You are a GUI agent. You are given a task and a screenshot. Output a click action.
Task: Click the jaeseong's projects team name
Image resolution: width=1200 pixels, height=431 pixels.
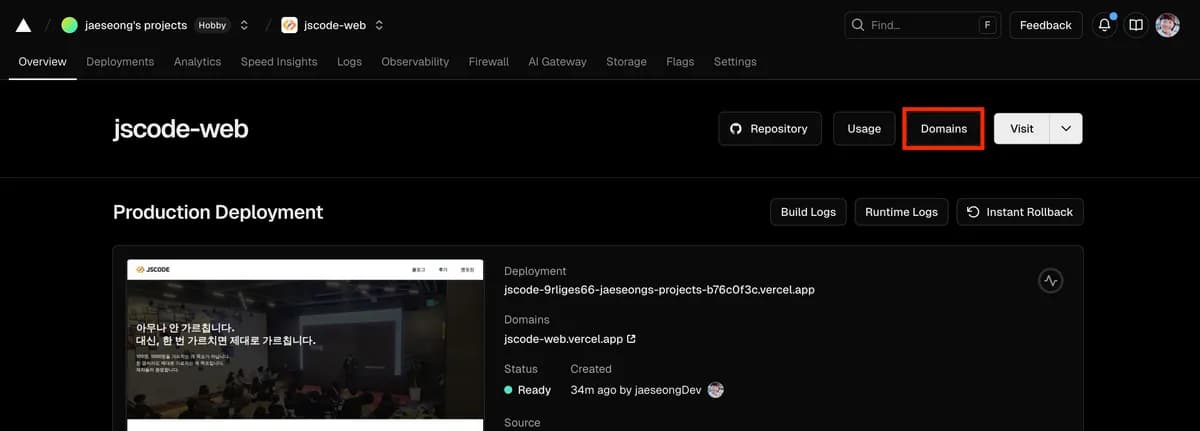click(x=135, y=25)
